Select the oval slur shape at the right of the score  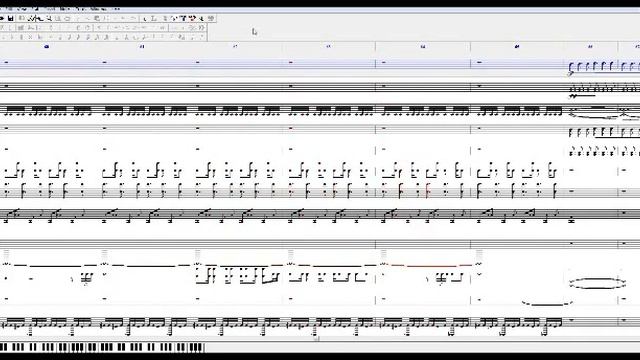point(597,283)
